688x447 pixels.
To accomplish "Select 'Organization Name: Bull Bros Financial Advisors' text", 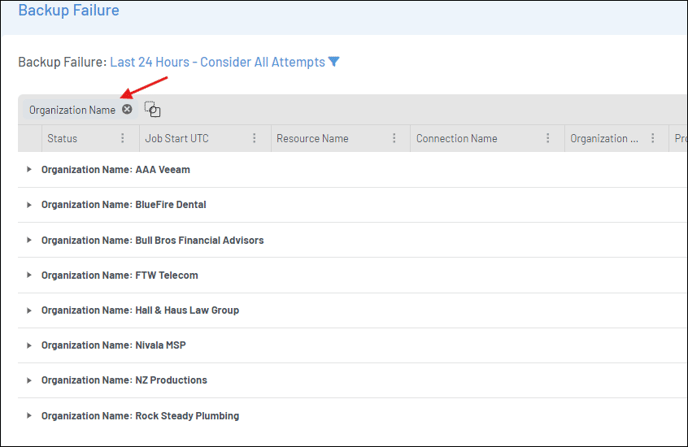I will point(153,240).
